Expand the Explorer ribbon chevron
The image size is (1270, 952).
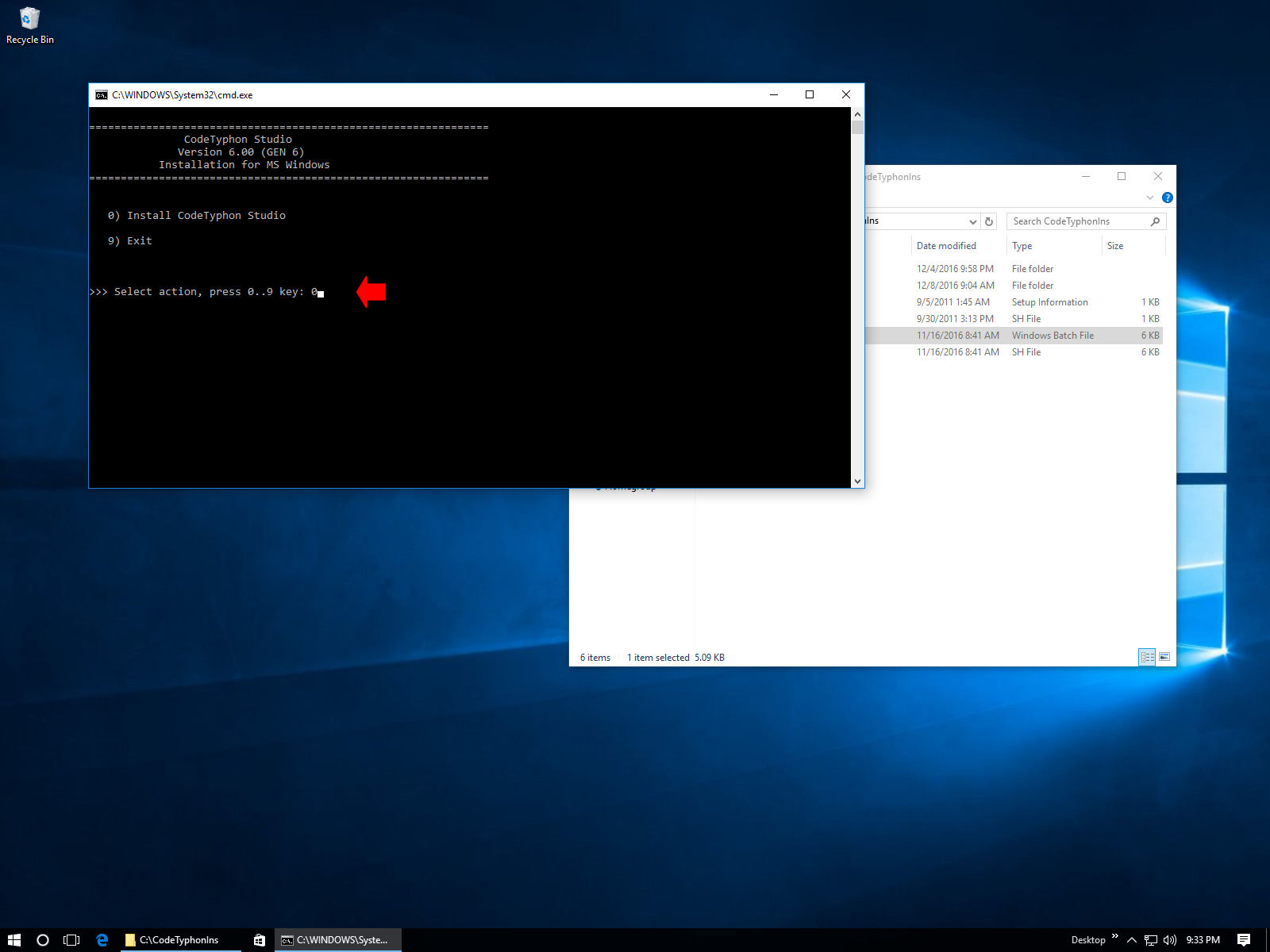tap(1150, 198)
